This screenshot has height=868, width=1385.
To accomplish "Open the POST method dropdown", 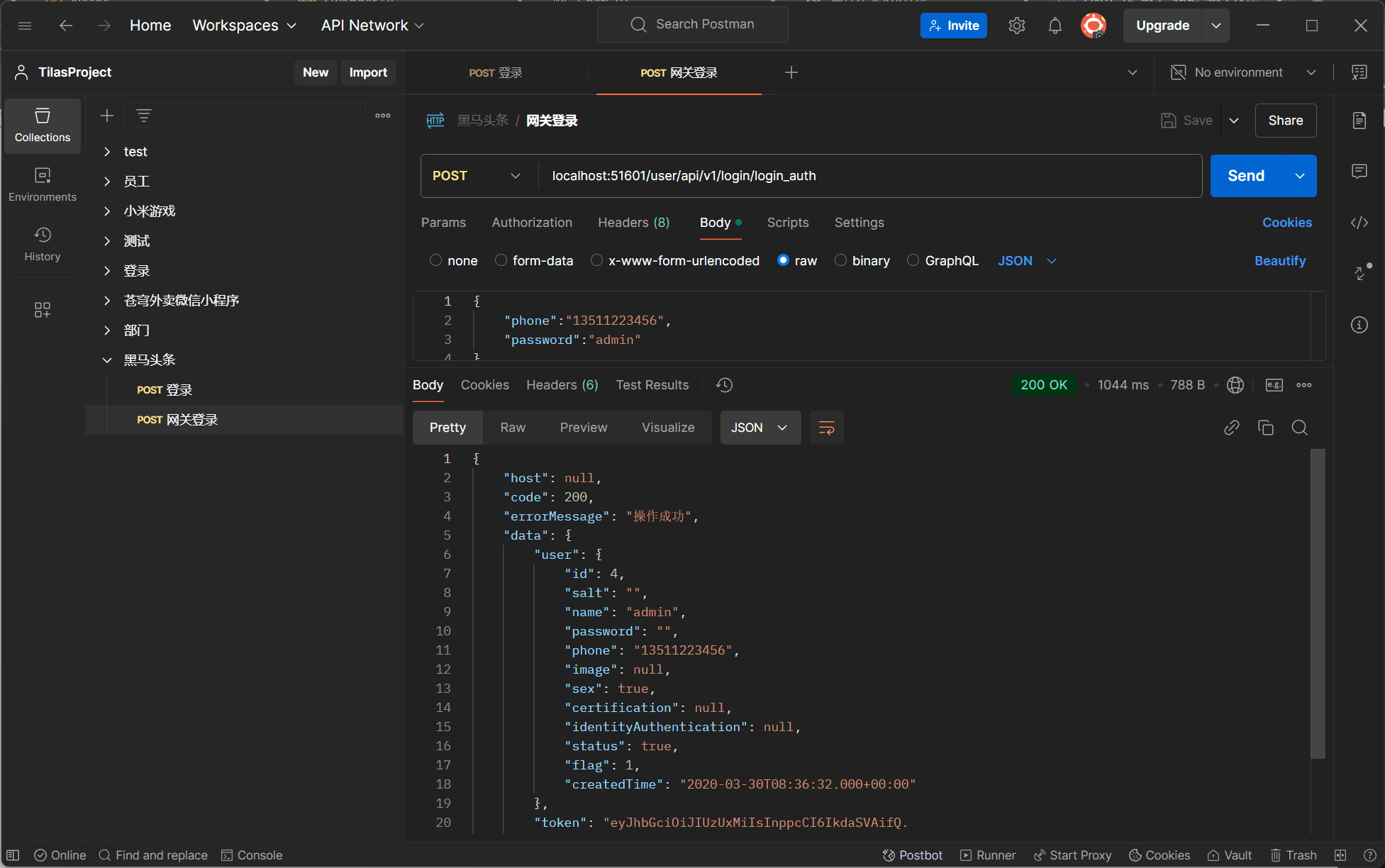I will (x=477, y=176).
